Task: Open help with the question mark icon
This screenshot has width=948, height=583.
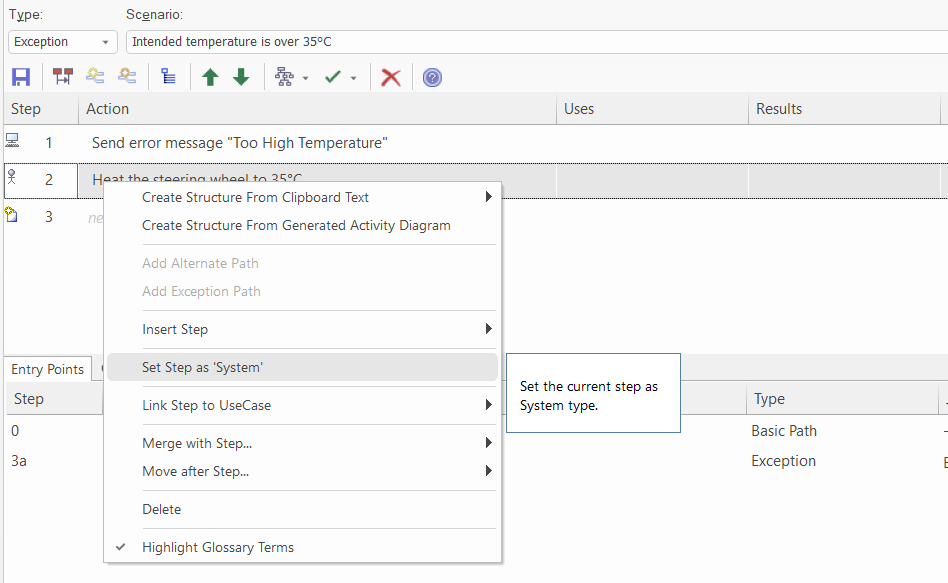Action: pyautogui.click(x=432, y=77)
